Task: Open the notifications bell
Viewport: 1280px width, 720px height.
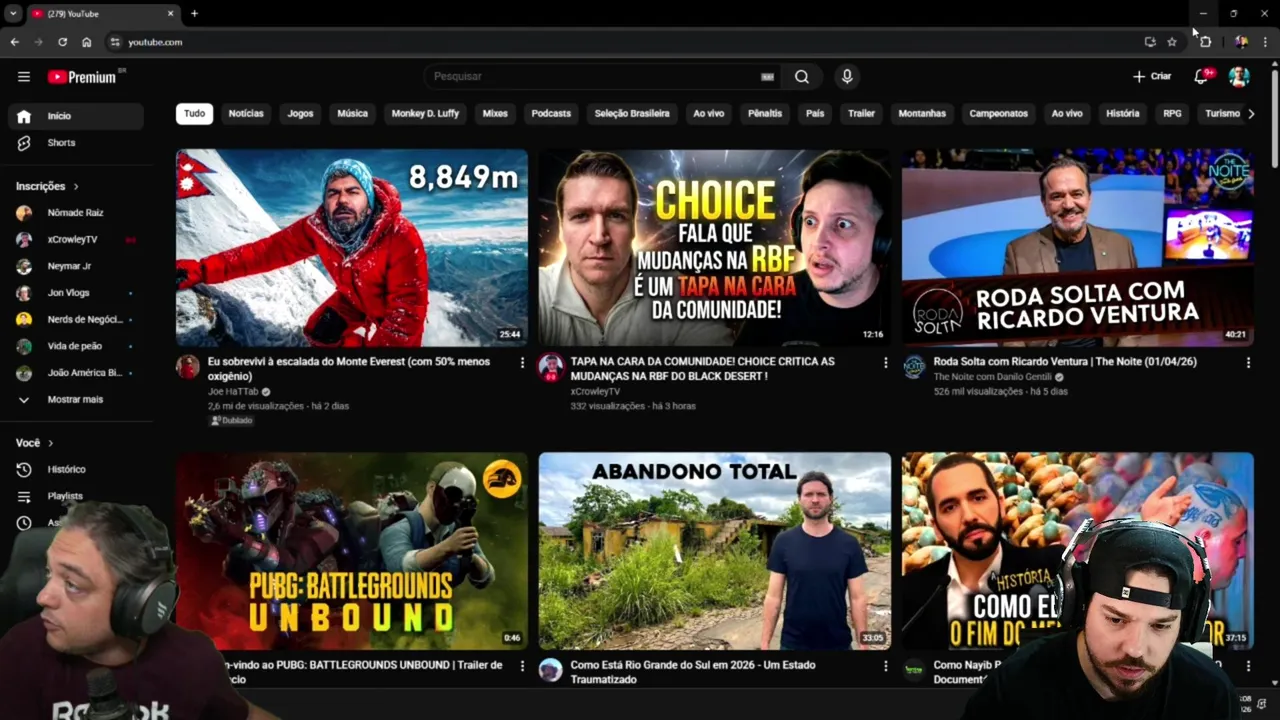Action: pyautogui.click(x=1202, y=76)
